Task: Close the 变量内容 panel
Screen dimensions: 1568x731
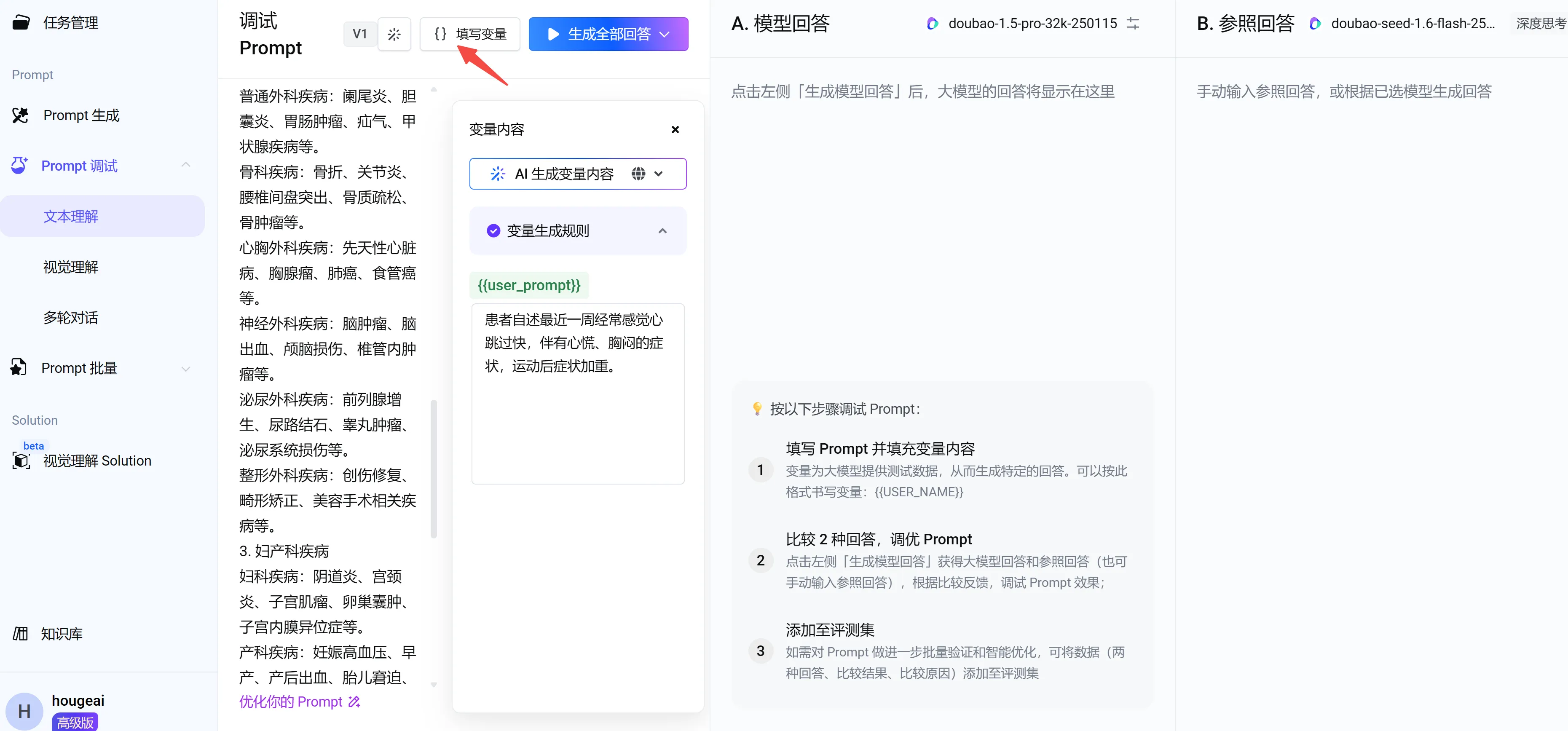Action: click(x=674, y=130)
